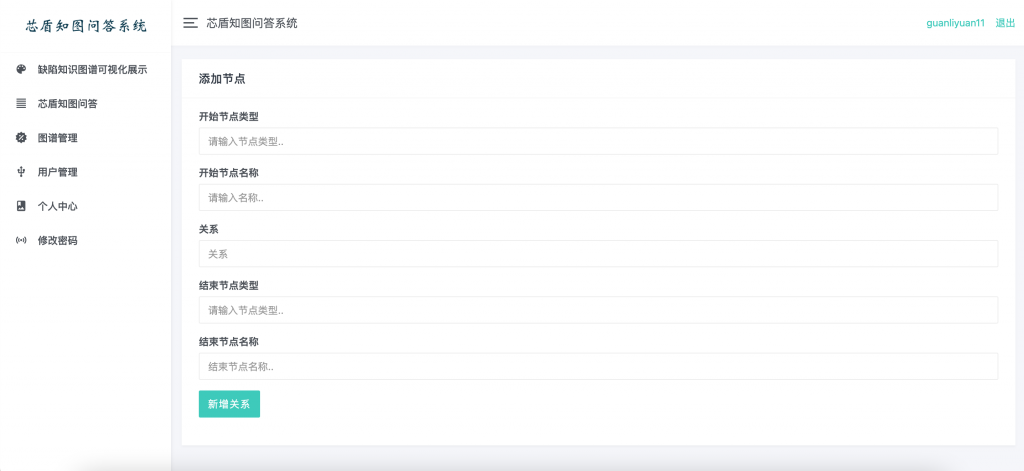Click the portrait icon beside 个人中心
The width and height of the screenshot is (1024, 471).
pos(21,206)
